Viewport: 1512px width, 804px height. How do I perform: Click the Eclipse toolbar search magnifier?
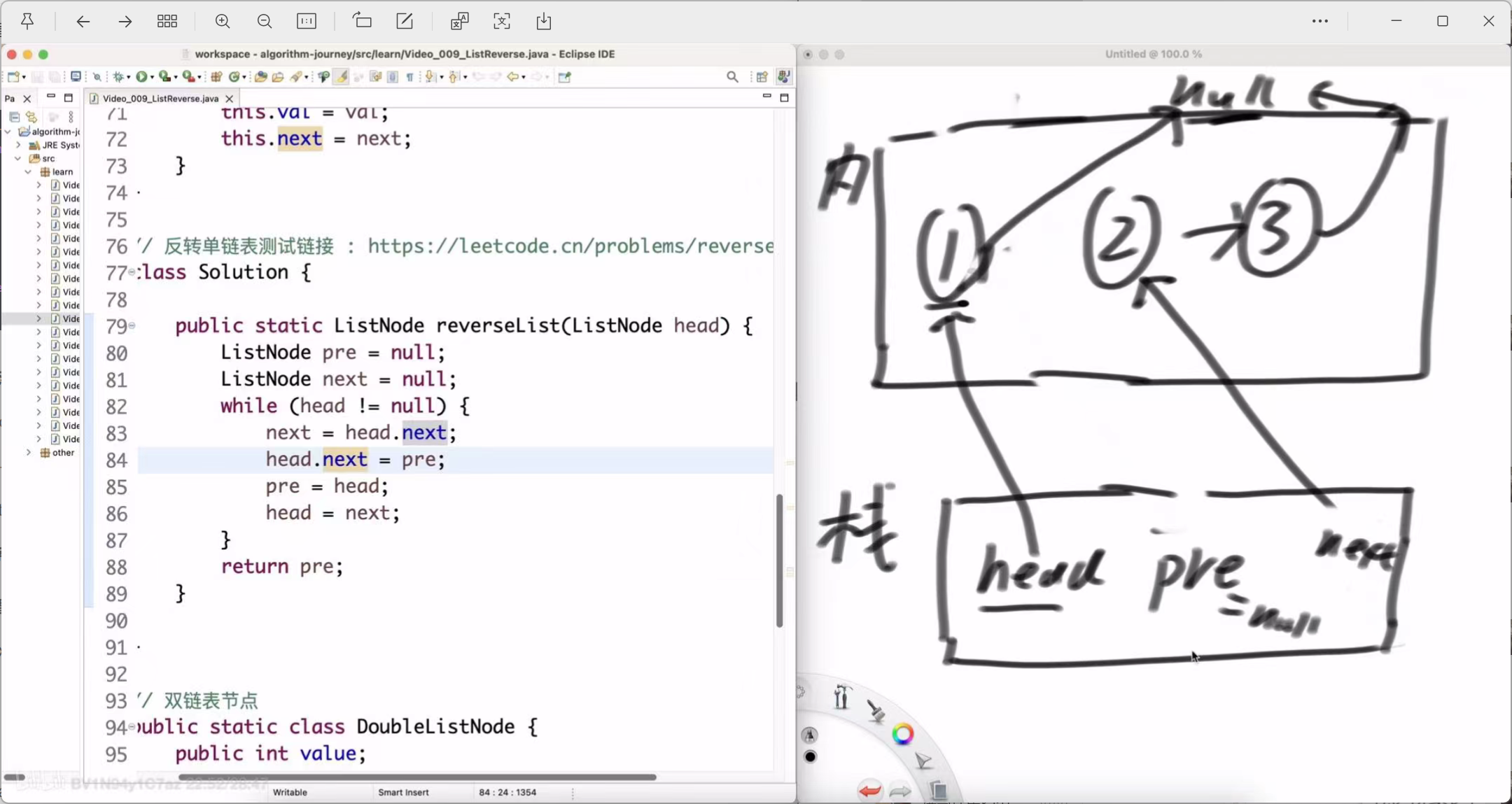coord(732,77)
